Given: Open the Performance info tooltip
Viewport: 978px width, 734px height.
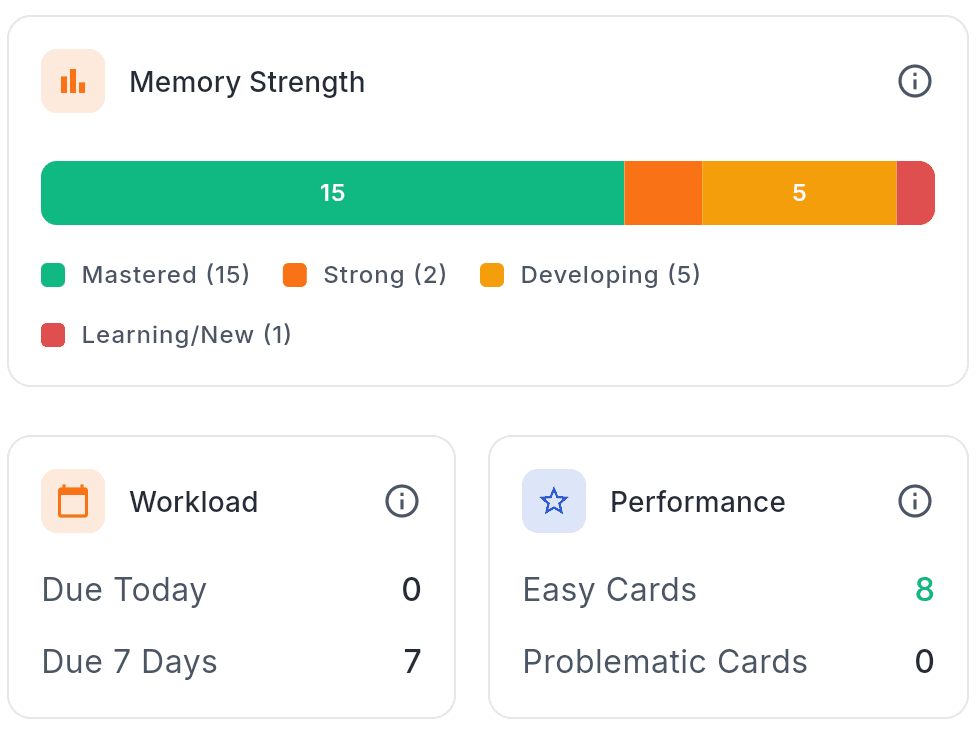Looking at the screenshot, I should [914, 501].
